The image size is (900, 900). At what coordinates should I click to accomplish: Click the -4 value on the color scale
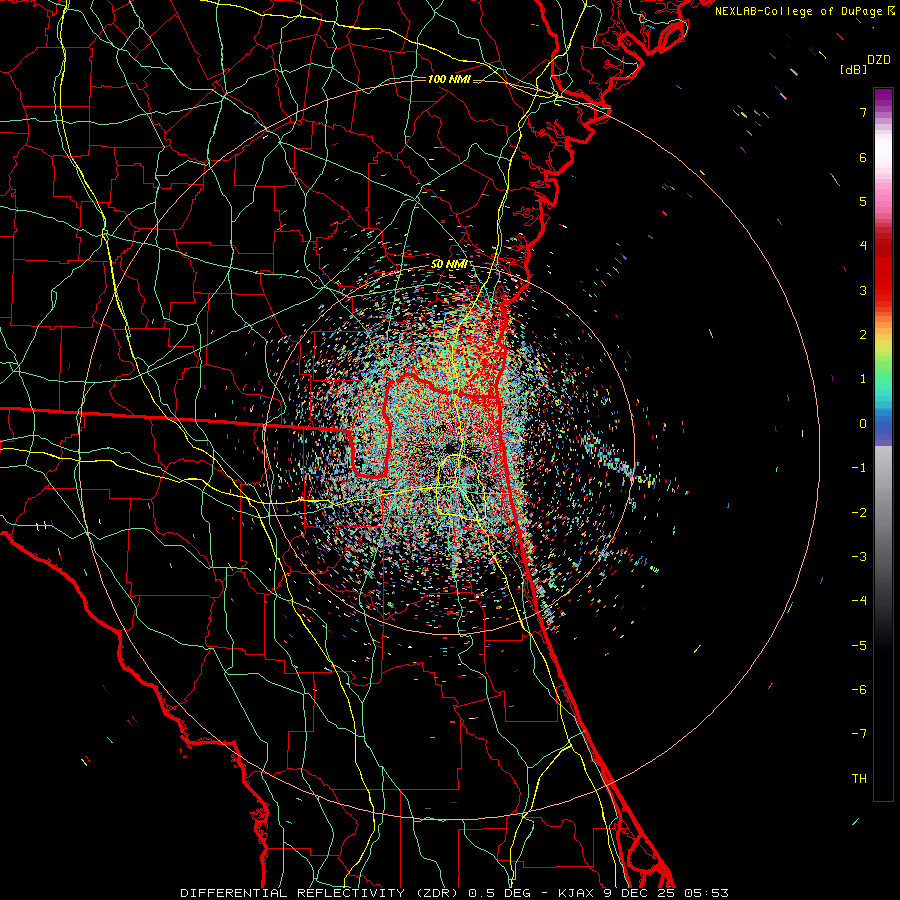click(x=859, y=601)
